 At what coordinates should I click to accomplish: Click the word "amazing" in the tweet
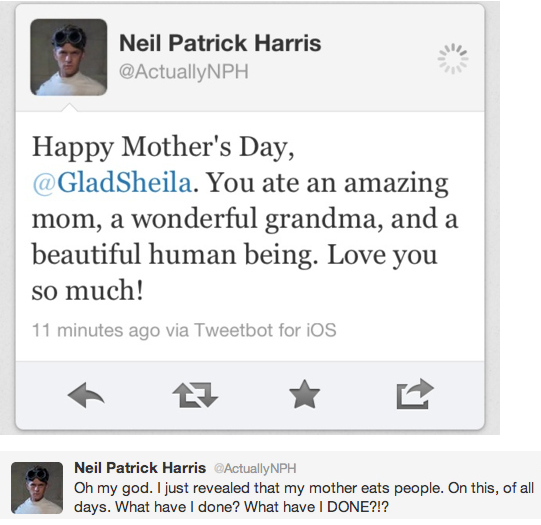396,185
